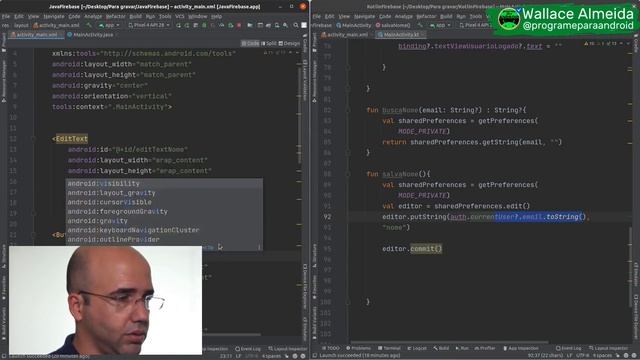Select MainActivity.kt editor tab

[x=400, y=35]
